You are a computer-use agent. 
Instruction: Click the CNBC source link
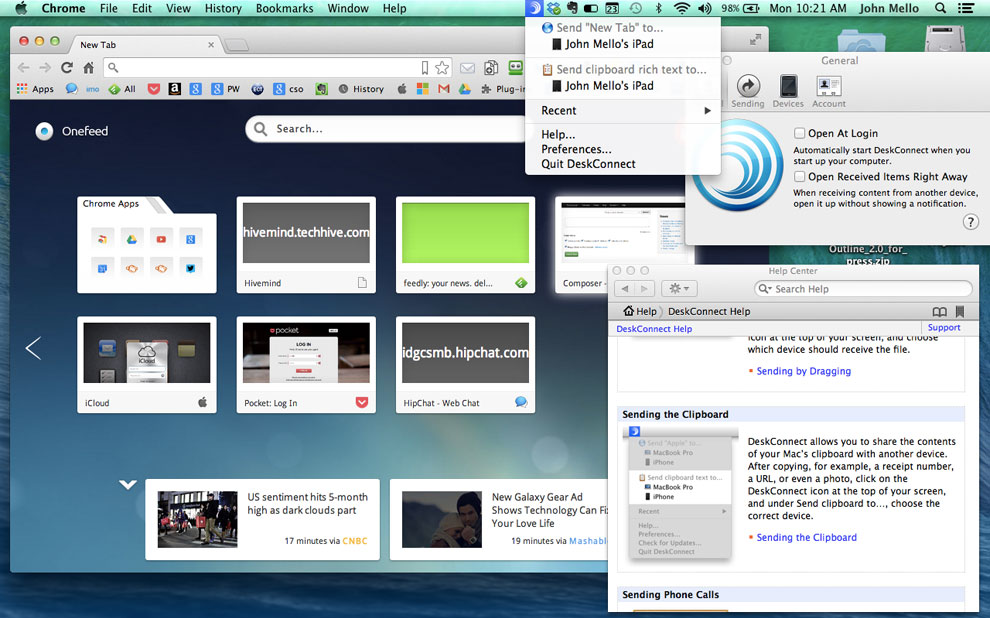355,541
